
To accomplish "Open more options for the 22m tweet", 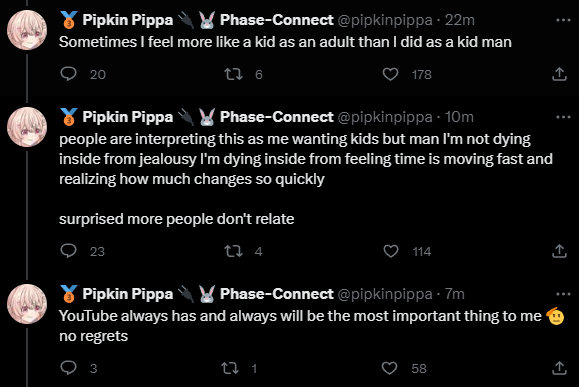I will click(563, 20).
